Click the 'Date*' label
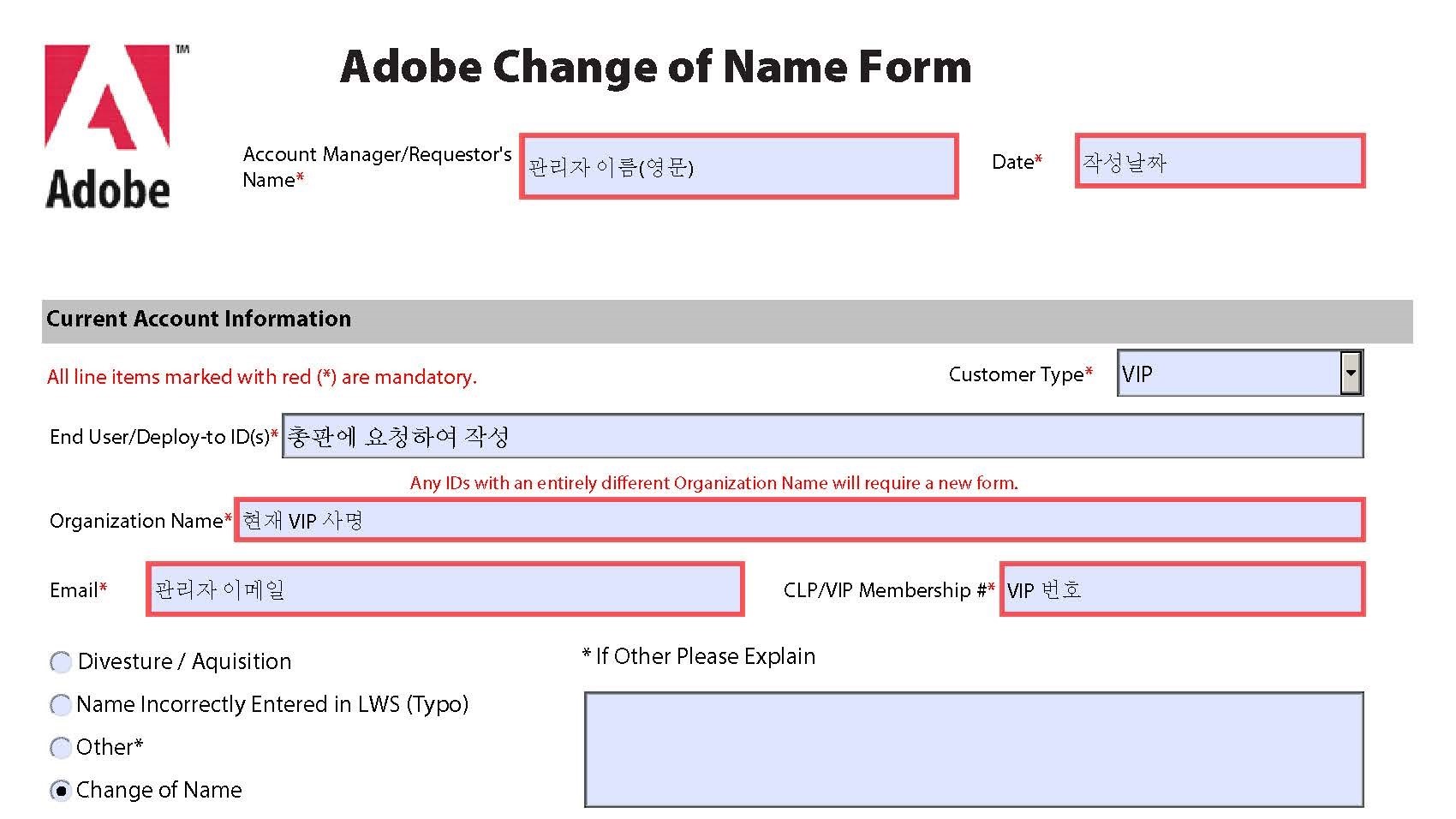The height and width of the screenshot is (819, 1456). pyautogui.click(x=1017, y=162)
